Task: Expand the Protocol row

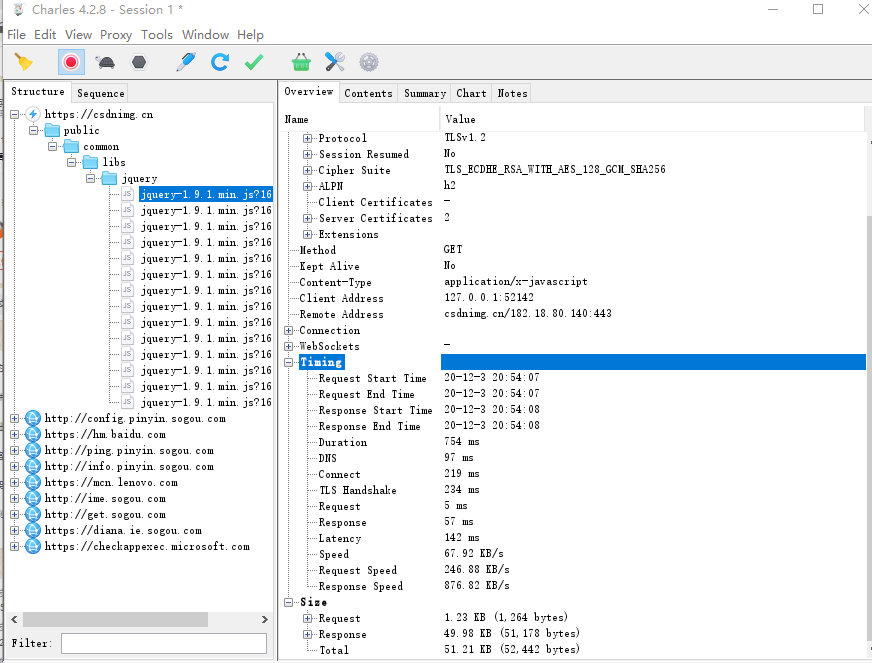Action: pos(307,138)
